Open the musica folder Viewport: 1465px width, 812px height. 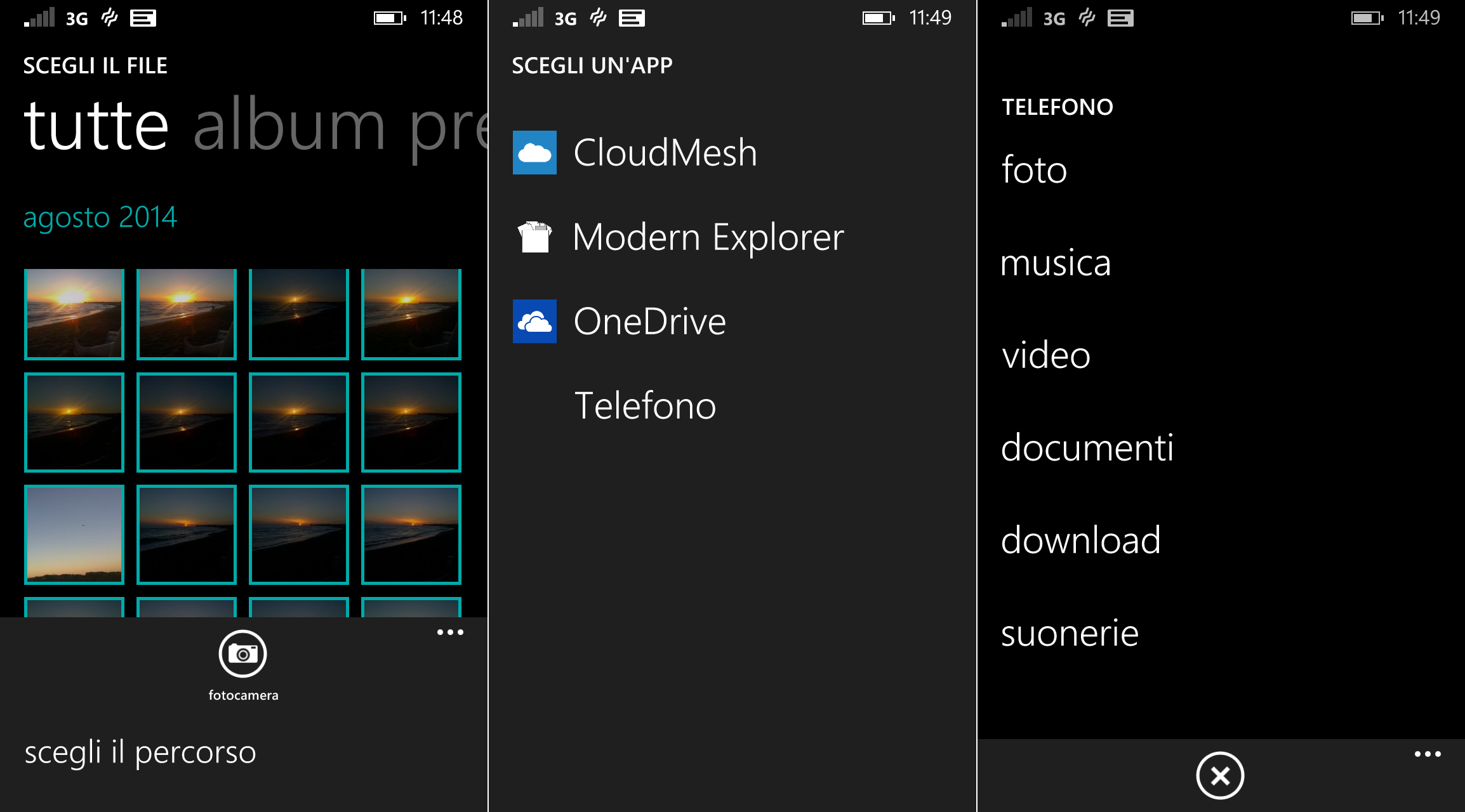1056,262
